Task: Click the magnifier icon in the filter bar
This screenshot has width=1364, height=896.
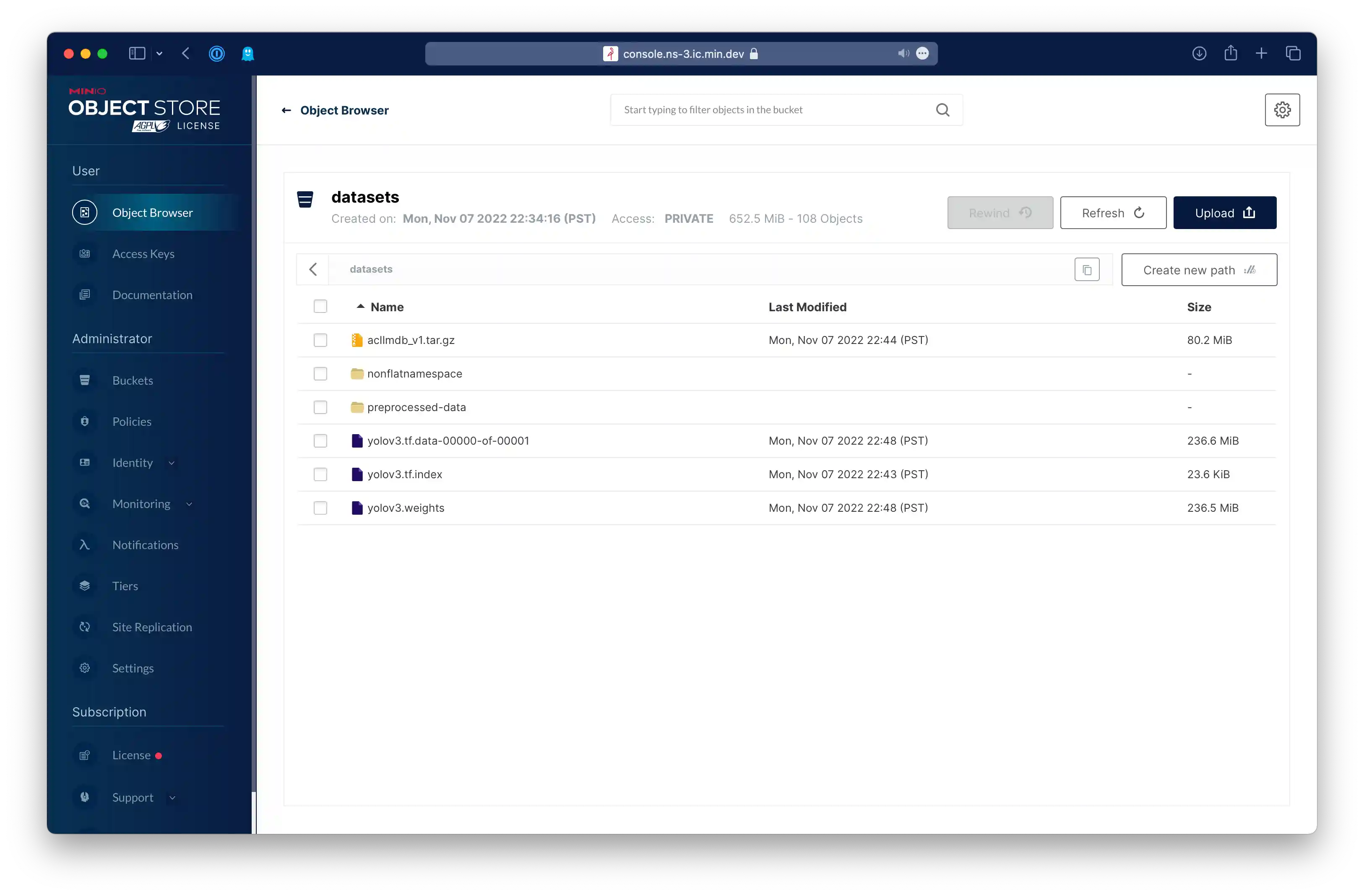Action: click(942, 109)
